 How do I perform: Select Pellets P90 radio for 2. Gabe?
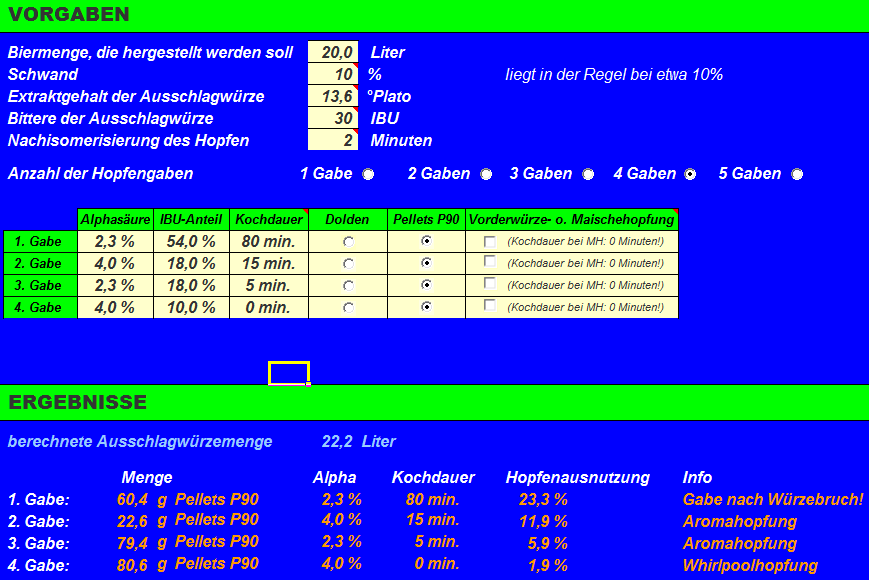[x=427, y=263]
